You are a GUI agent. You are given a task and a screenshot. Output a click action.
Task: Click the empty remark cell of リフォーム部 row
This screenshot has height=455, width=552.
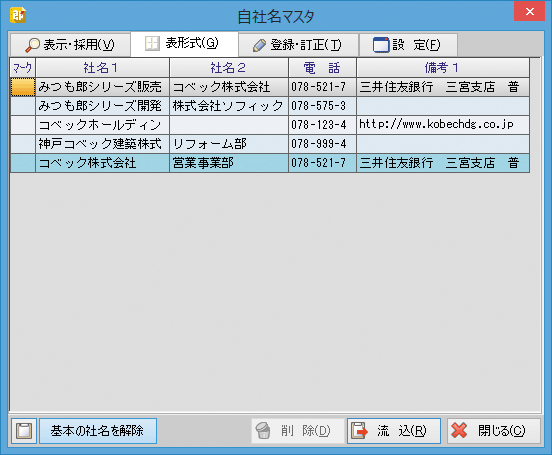point(443,144)
